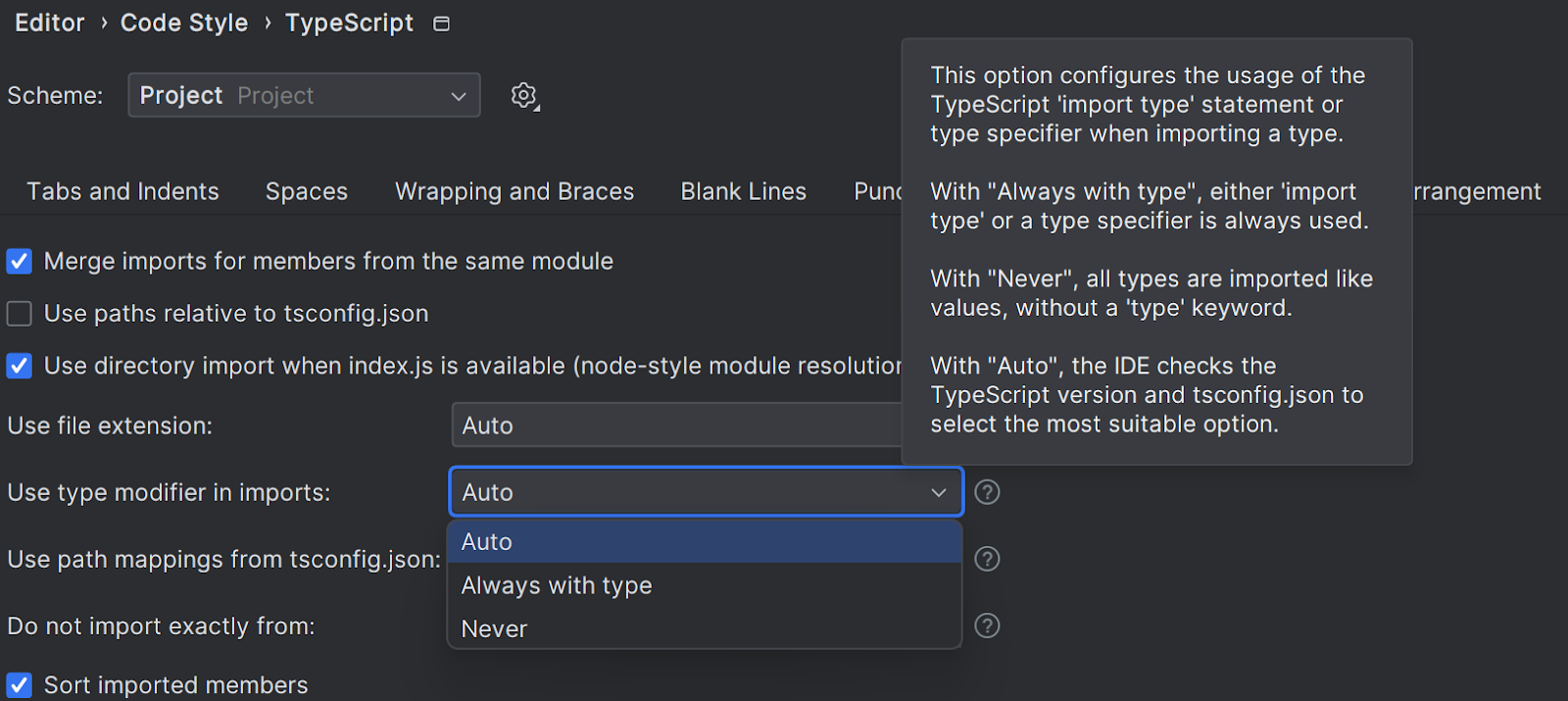Viewport: 1568px width, 701px height.
Task: Click help icon beside path mappings setting
Action: coord(987,559)
